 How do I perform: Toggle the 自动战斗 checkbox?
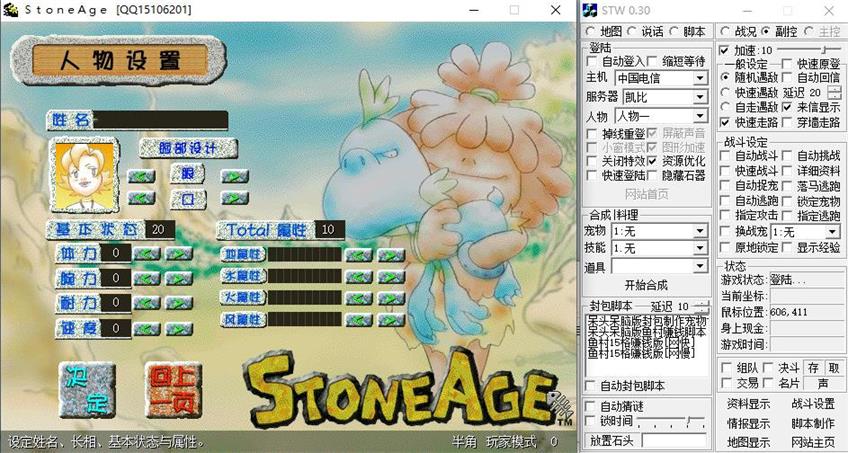pyautogui.click(x=727, y=156)
